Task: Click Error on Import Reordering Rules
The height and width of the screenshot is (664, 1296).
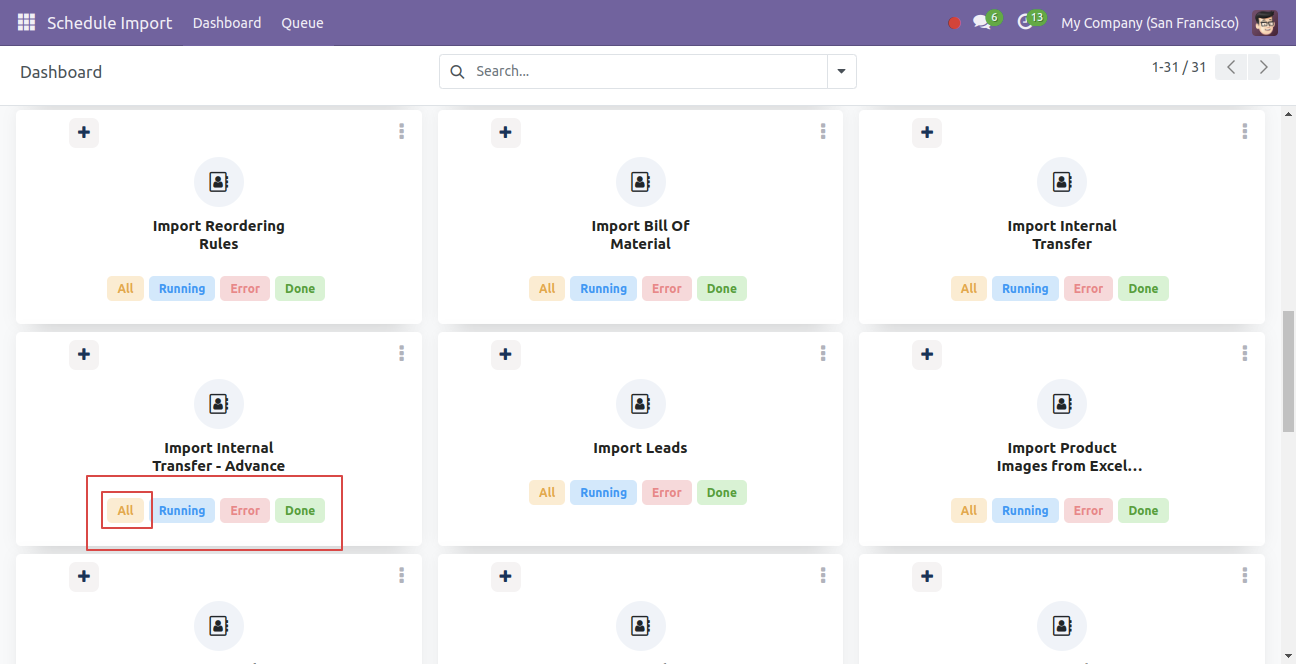Action: tap(245, 289)
